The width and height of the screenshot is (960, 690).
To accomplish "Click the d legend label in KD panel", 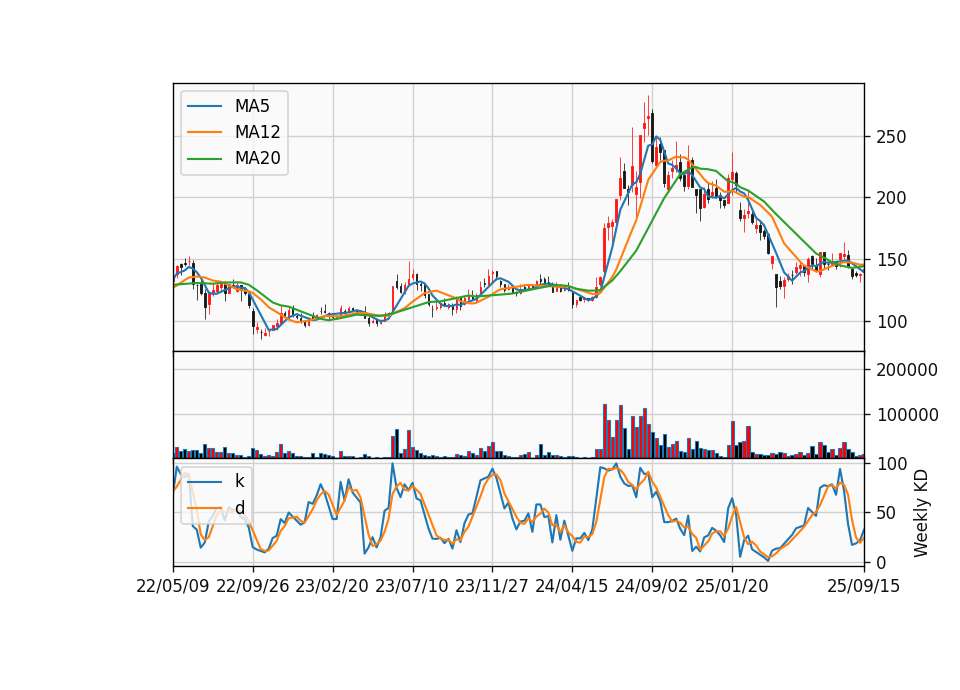I will (239, 508).
